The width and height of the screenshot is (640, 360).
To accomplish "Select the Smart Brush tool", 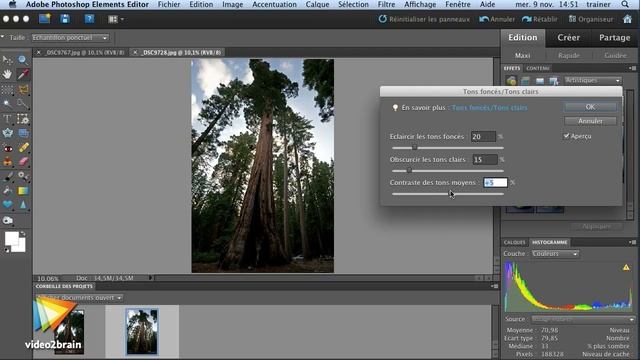I will [23, 176].
